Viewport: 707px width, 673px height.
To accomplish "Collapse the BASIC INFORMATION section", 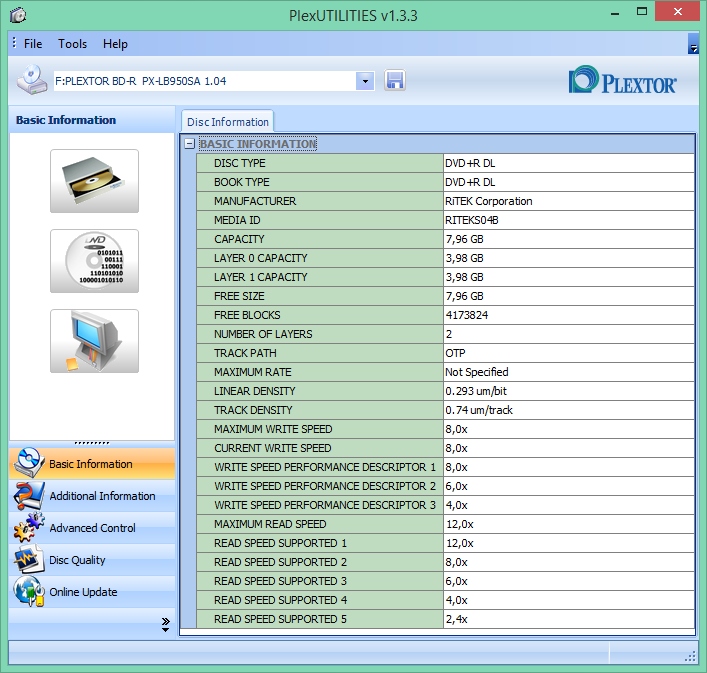I will click(x=189, y=144).
